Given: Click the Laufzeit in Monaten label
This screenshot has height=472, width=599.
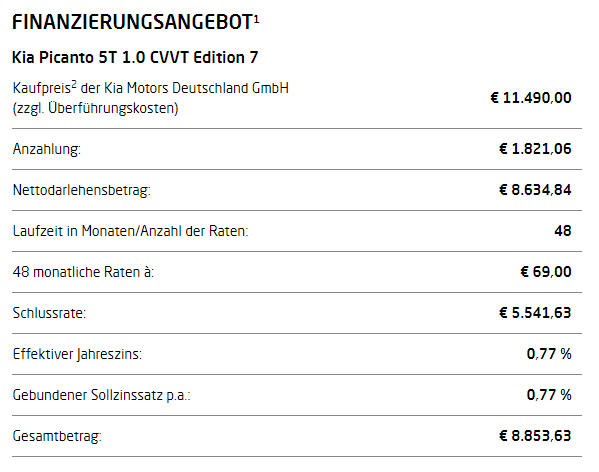Looking at the screenshot, I should pyautogui.click(x=131, y=231).
